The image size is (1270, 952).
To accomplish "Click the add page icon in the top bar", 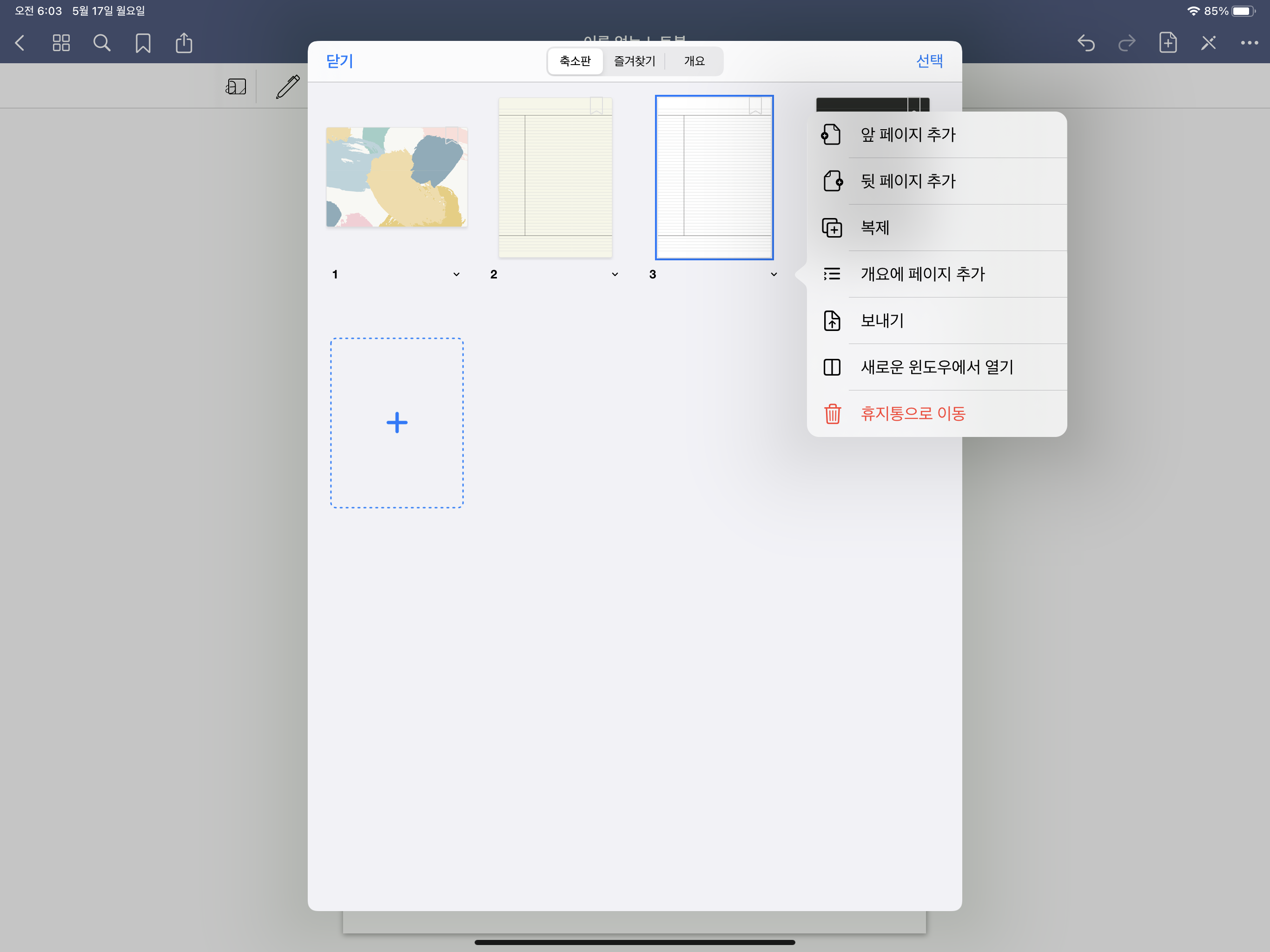I will 1167,43.
